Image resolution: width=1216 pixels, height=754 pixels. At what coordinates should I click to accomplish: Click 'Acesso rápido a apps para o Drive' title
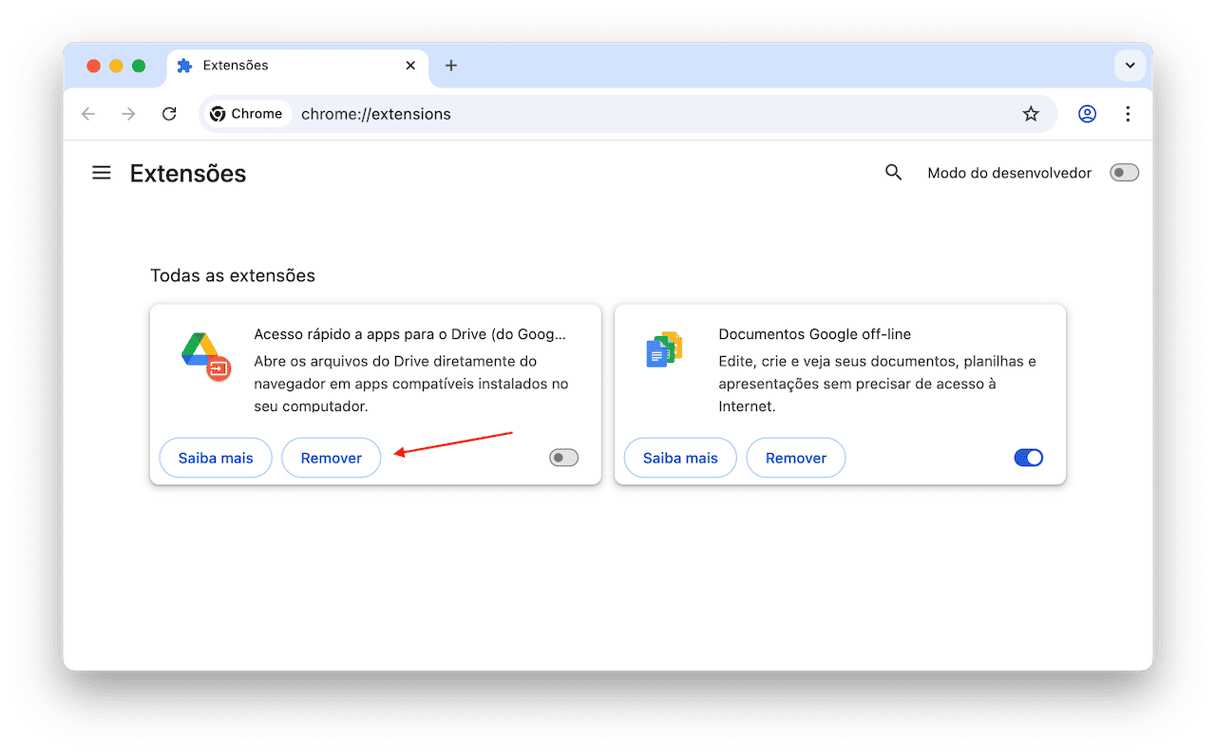click(x=410, y=334)
